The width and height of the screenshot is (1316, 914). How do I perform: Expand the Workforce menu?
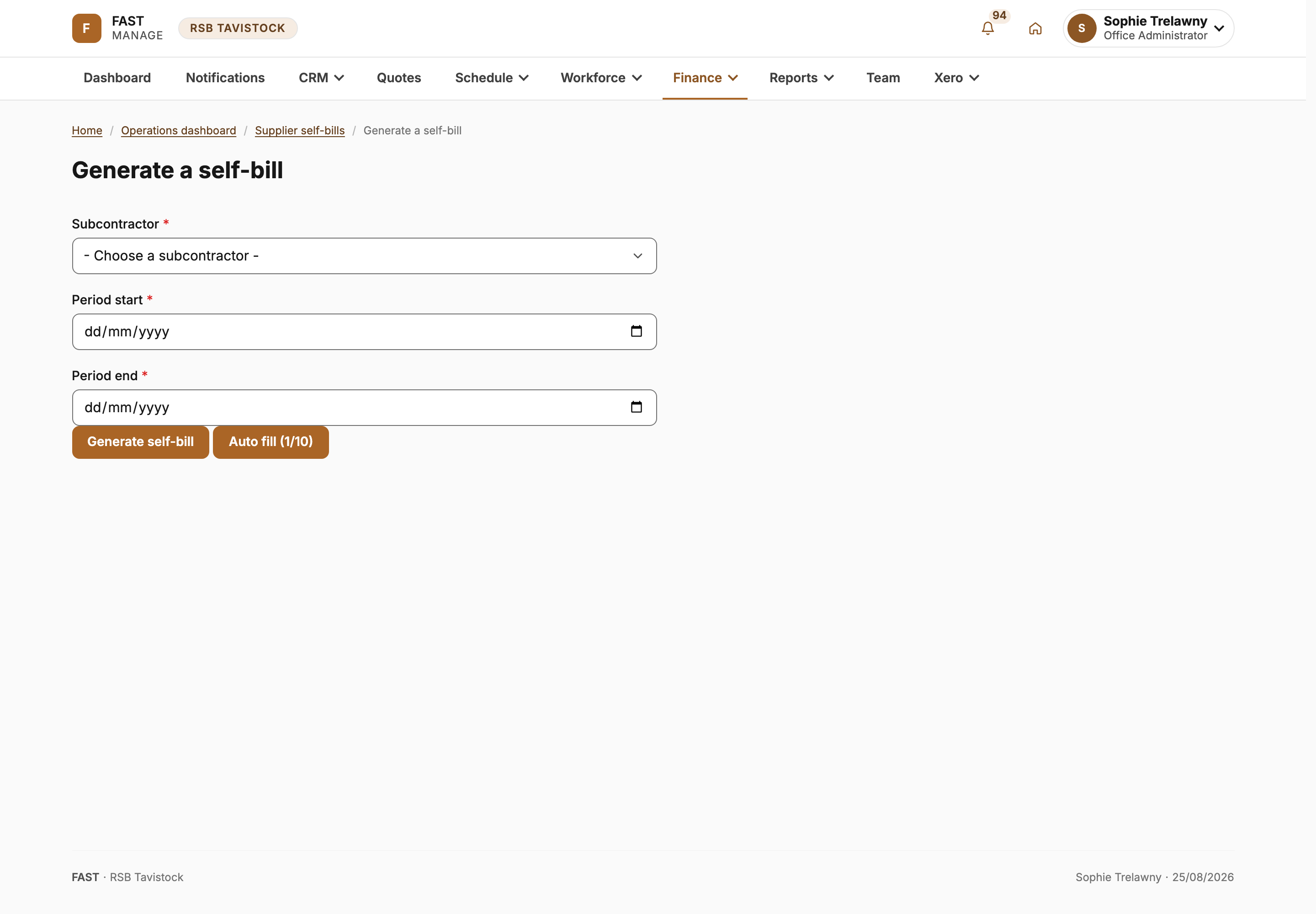click(x=601, y=78)
